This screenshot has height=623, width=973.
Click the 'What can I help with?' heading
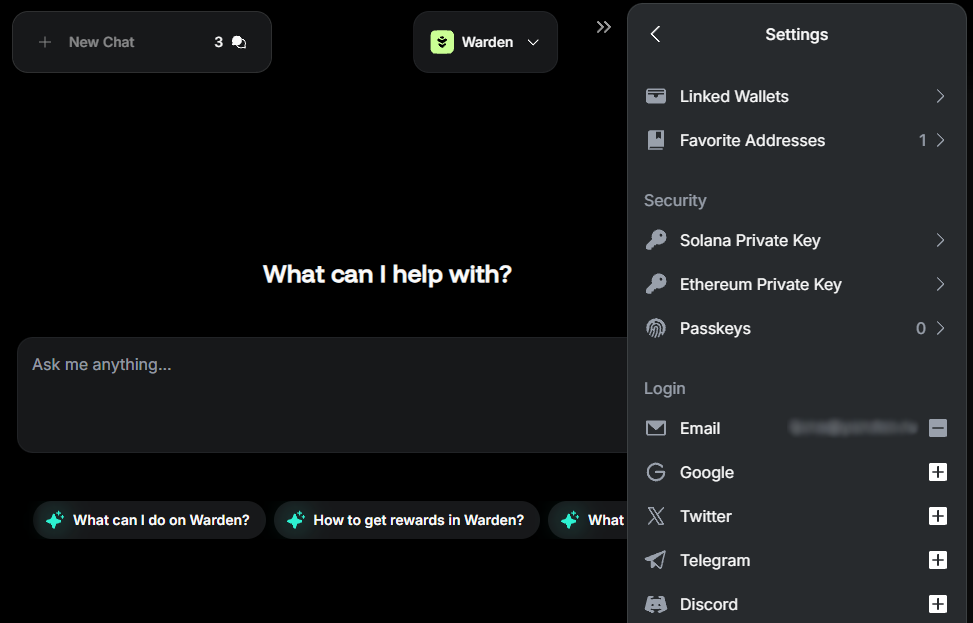(387, 274)
